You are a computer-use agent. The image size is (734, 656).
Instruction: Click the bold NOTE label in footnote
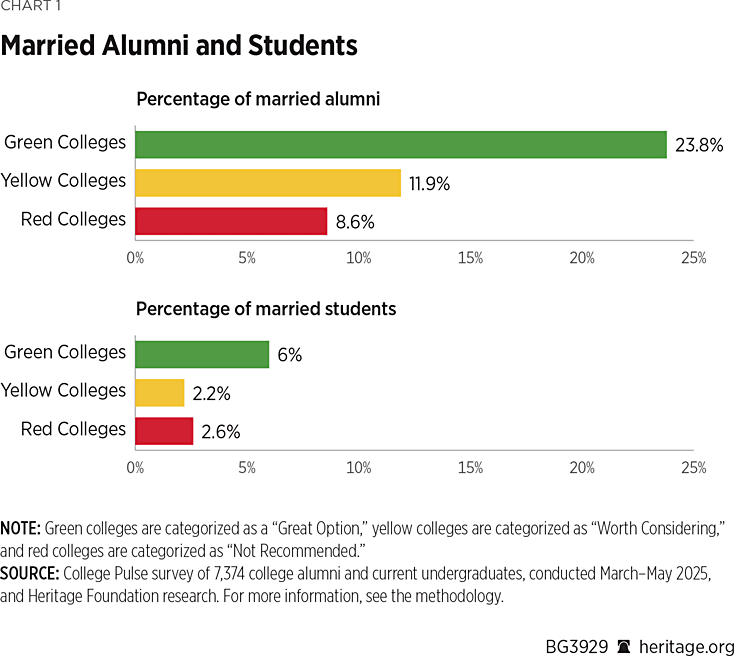(21, 527)
